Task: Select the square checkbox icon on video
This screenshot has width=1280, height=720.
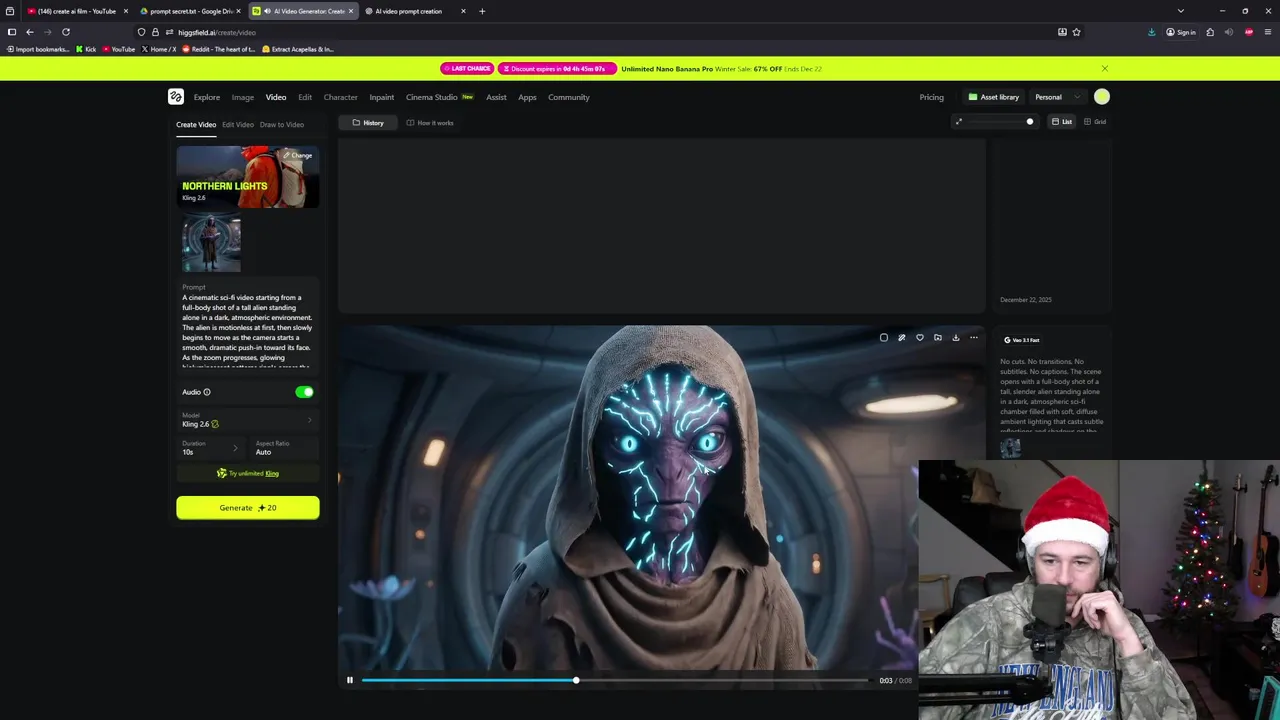Action: (883, 338)
